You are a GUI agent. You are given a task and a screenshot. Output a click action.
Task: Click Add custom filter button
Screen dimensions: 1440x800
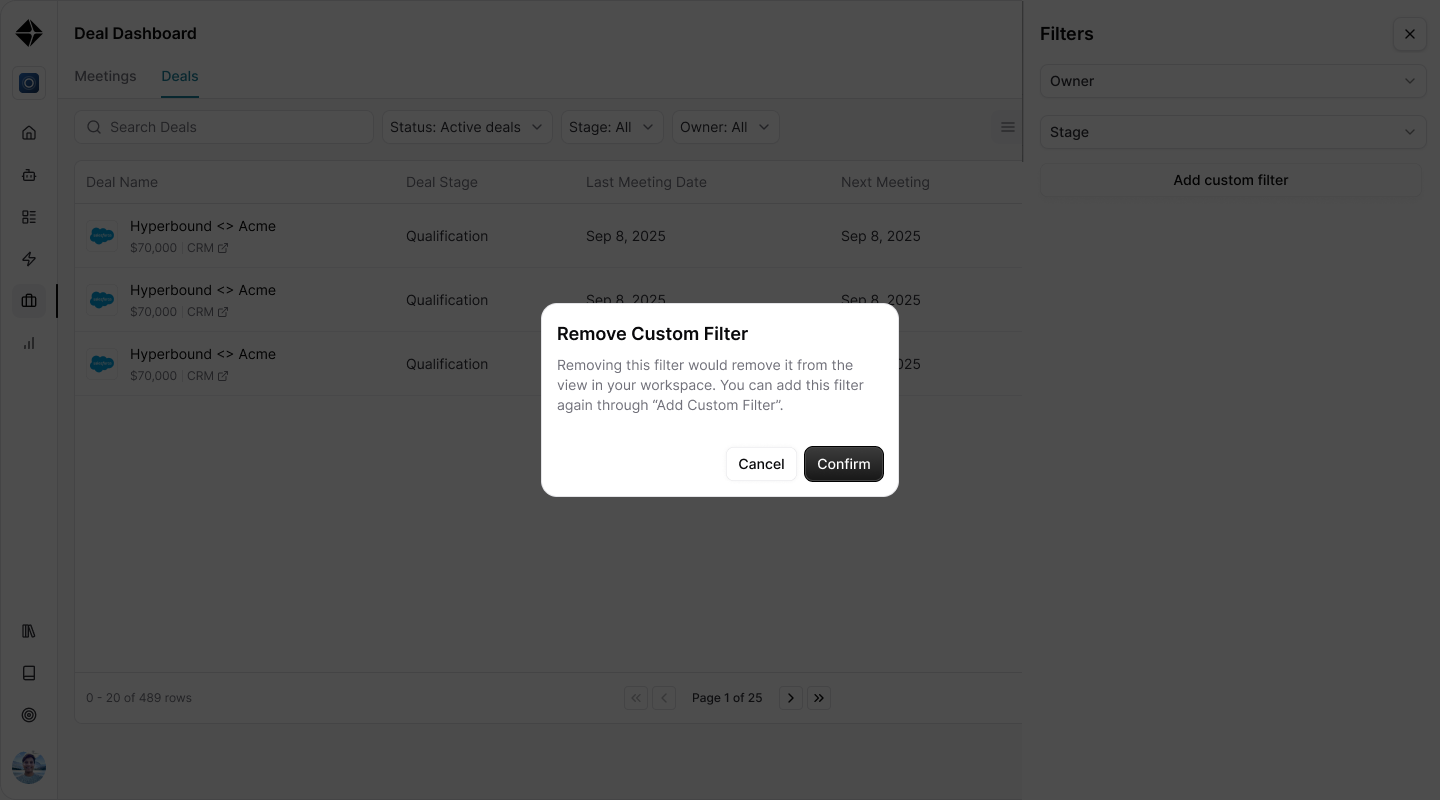pyautogui.click(x=1231, y=180)
